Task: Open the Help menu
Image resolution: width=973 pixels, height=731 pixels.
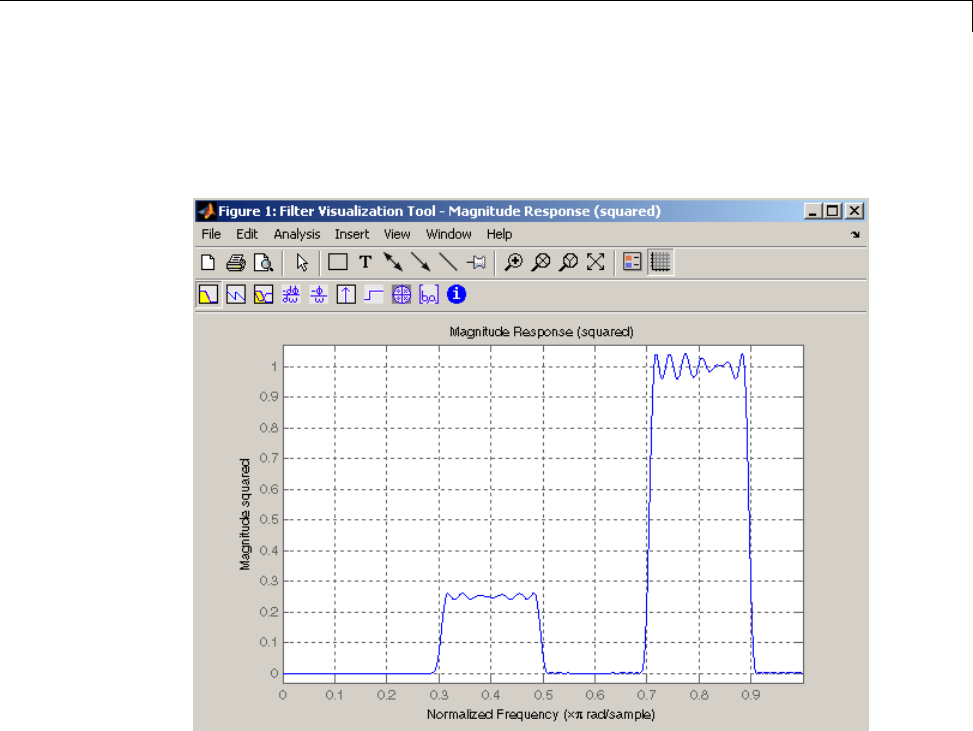Action: coord(499,234)
